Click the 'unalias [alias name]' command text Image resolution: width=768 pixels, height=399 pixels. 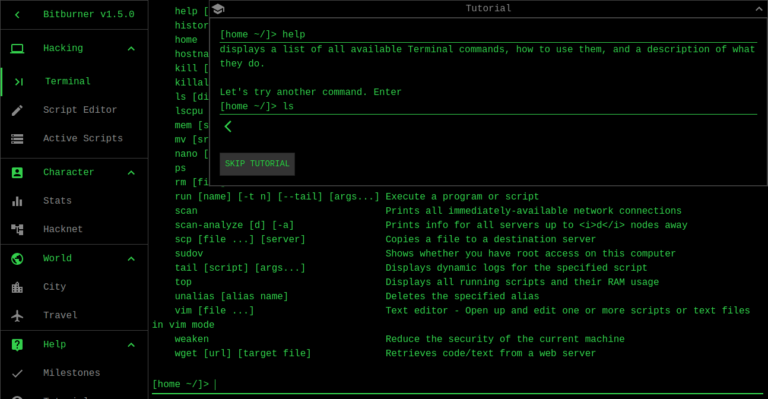point(232,297)
